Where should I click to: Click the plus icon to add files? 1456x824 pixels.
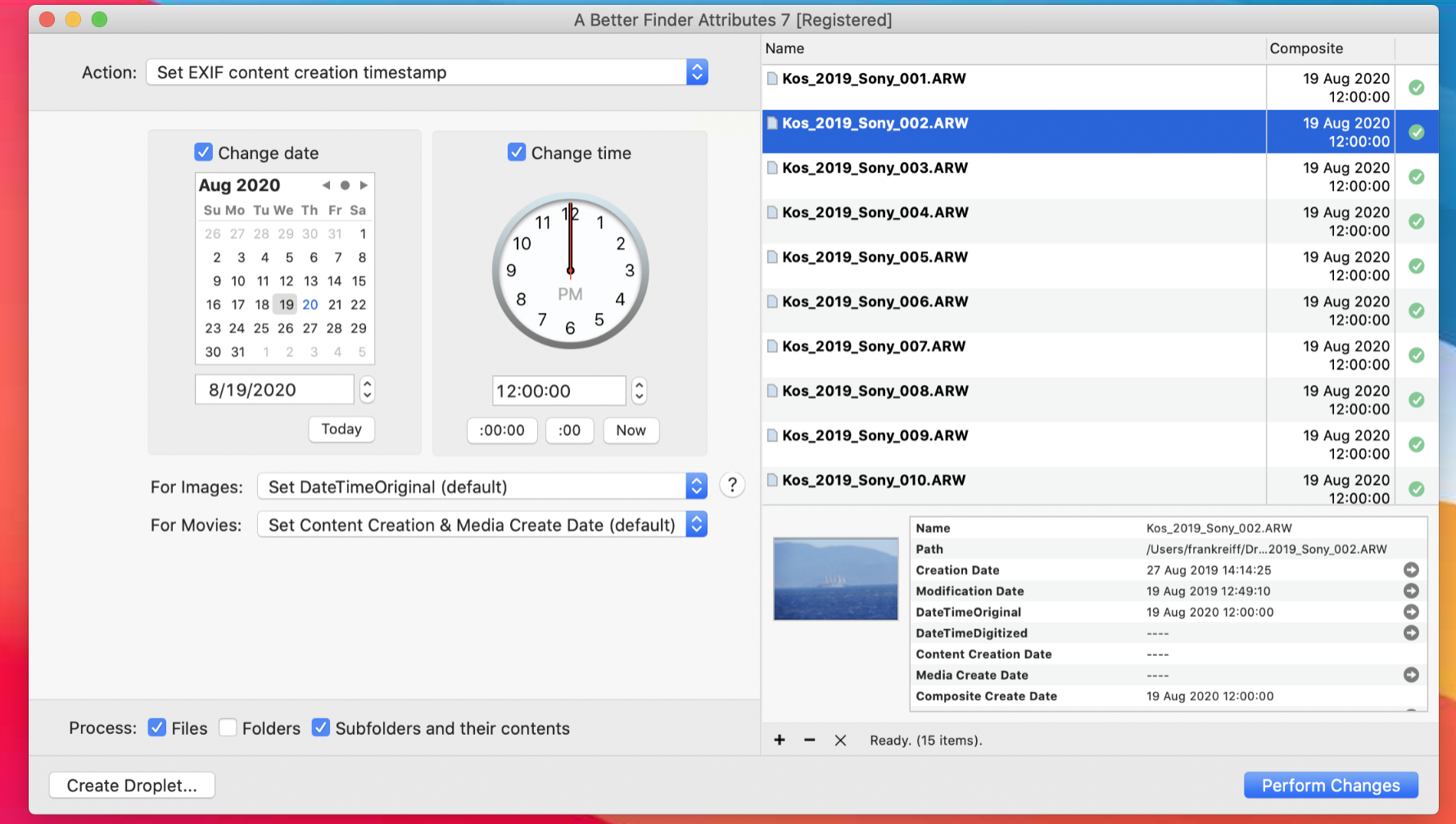tap(780, 740)
